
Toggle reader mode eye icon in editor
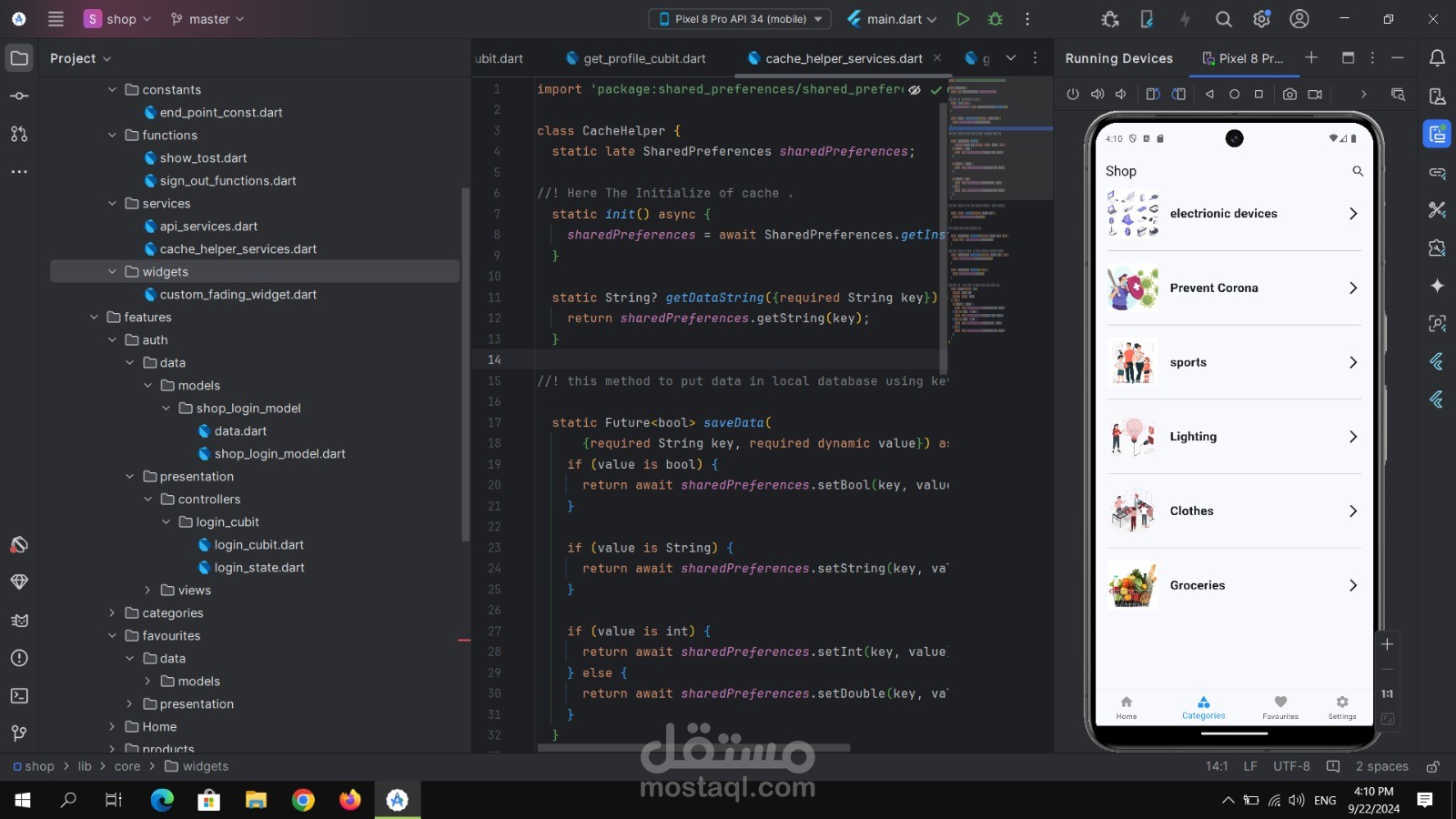tap(915, 90)
